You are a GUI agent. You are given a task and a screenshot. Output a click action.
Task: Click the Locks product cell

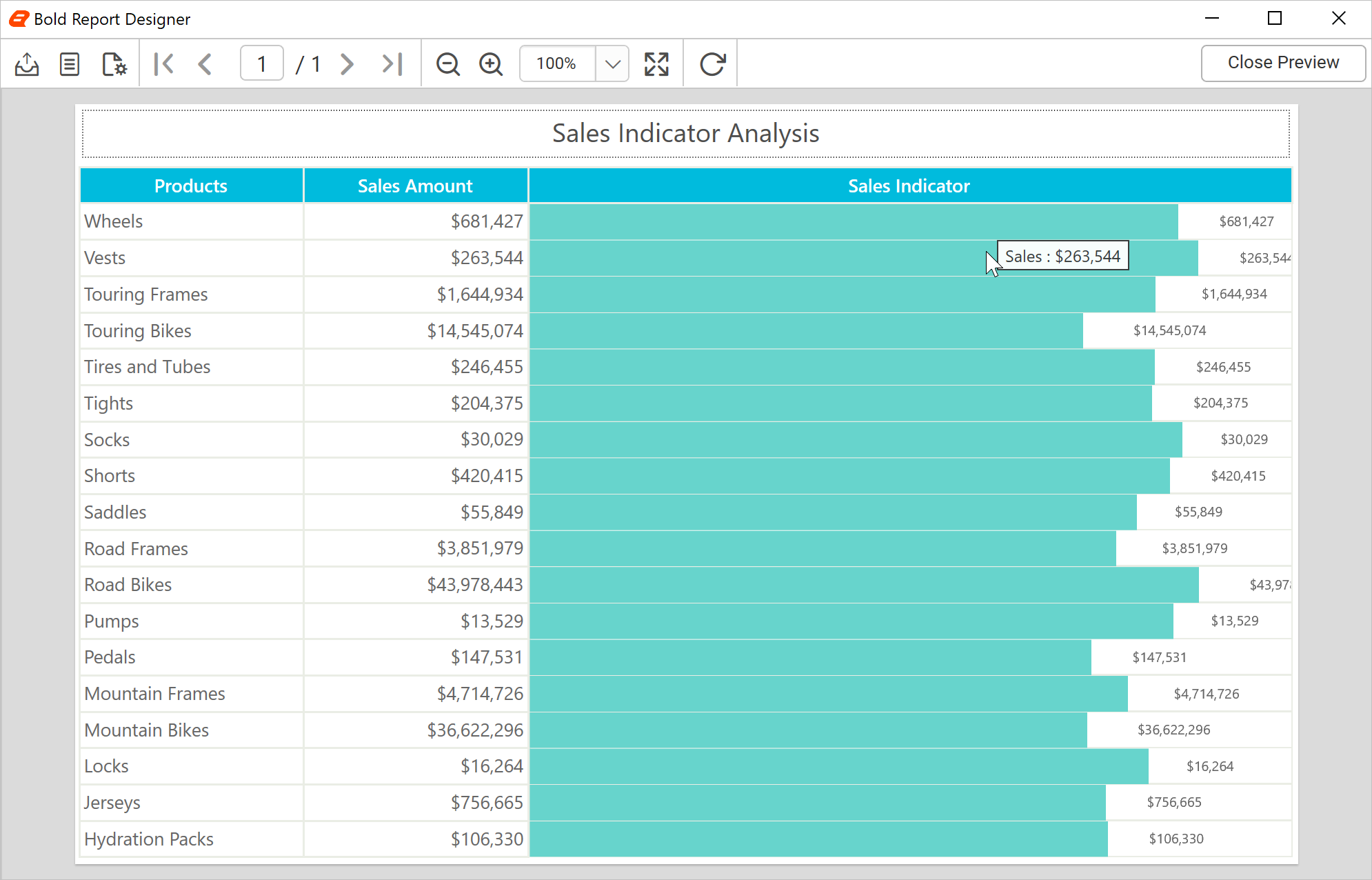click(191, 766)
